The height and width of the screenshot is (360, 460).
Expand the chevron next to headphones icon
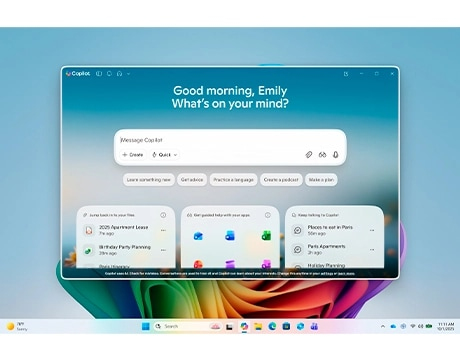(128, 74)
